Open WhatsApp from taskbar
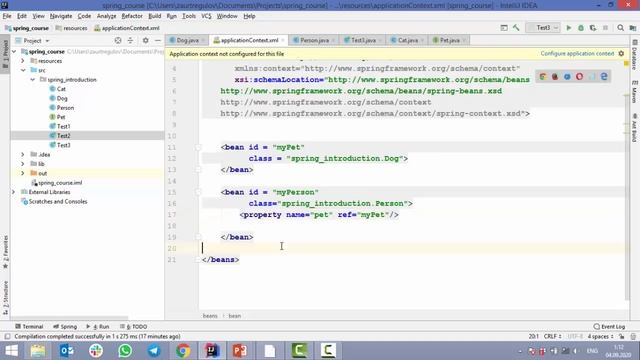Viewport: 640px width, 360px height. [x=125, y=351]
